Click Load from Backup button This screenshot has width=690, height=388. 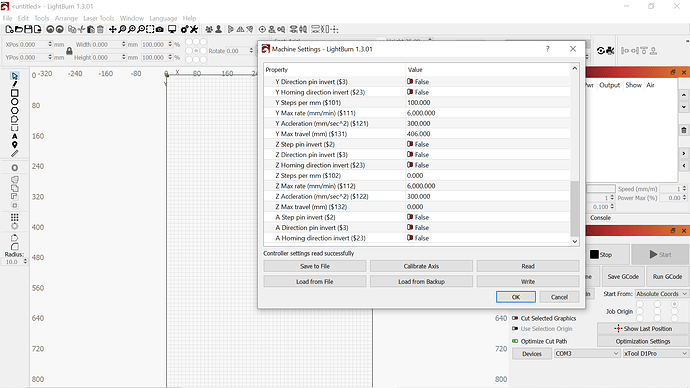pos(421,282)
